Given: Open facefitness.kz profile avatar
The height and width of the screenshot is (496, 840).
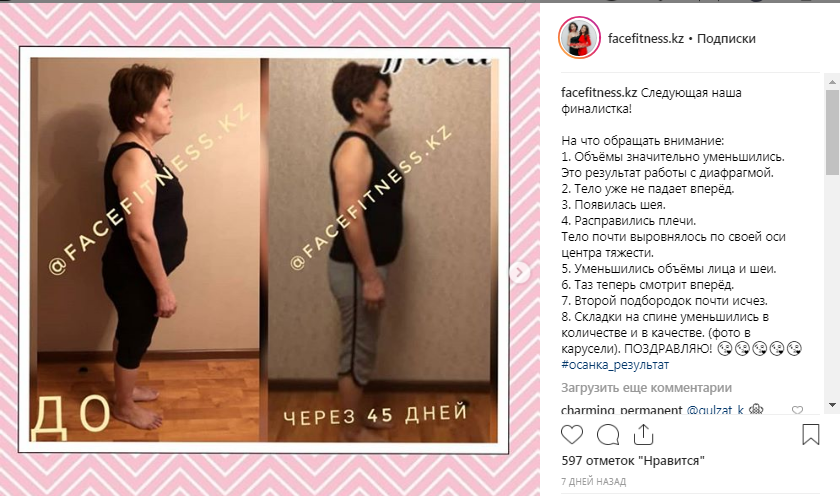Looking at the screenshot, I should [579, 38].
